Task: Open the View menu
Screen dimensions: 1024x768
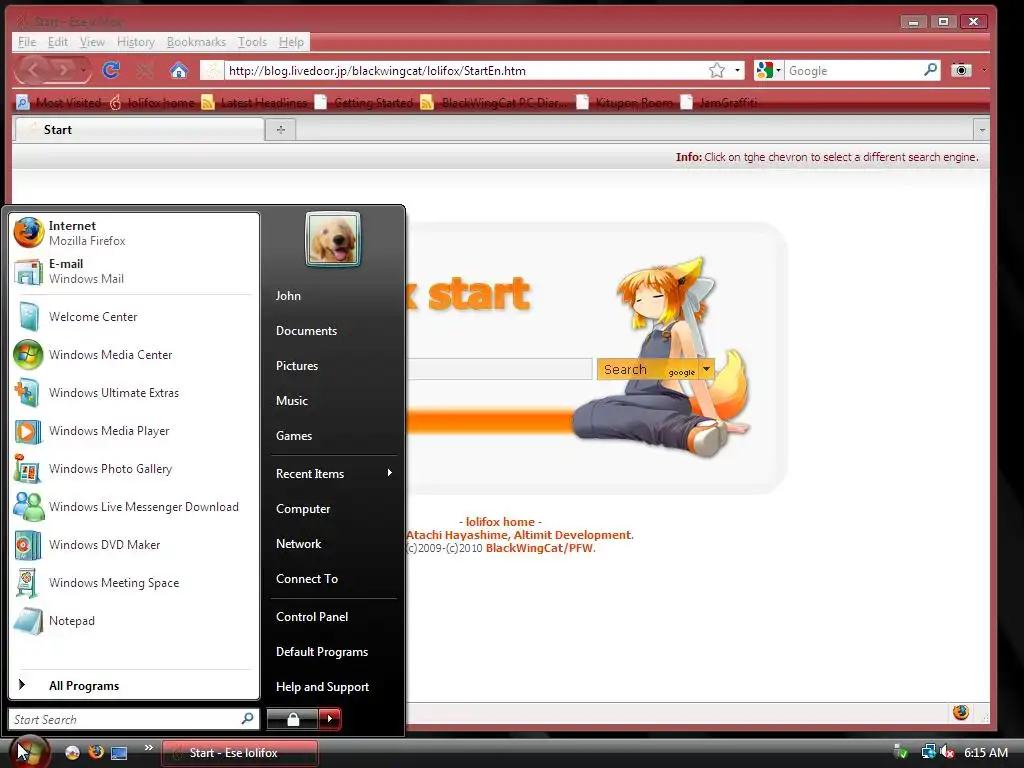Action: [92, 42]
